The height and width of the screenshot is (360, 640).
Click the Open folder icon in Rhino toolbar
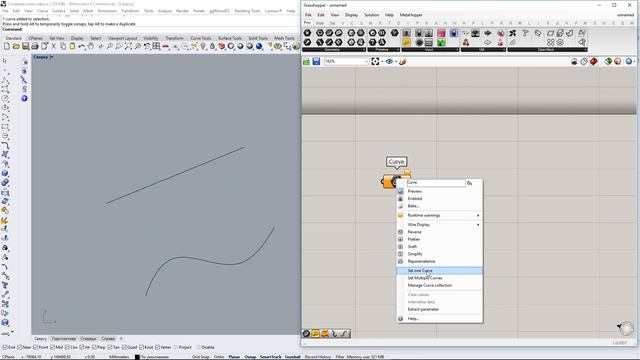coord(16,47)
